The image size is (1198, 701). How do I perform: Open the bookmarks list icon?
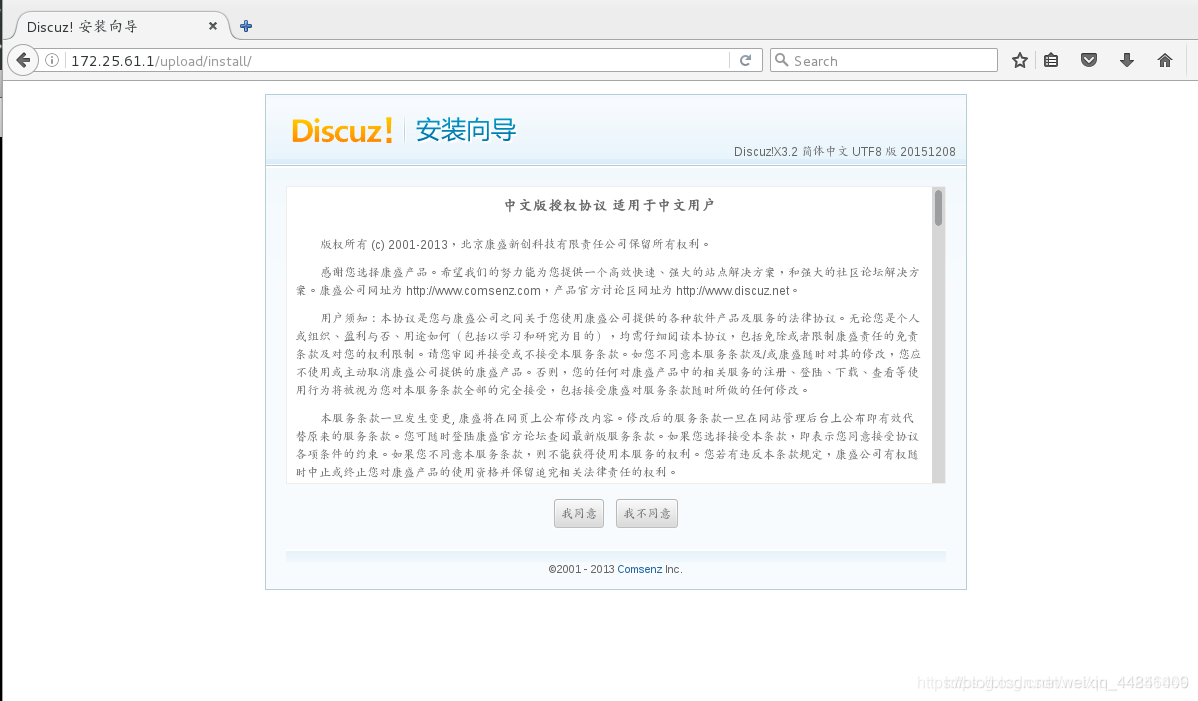point(1051,60)
